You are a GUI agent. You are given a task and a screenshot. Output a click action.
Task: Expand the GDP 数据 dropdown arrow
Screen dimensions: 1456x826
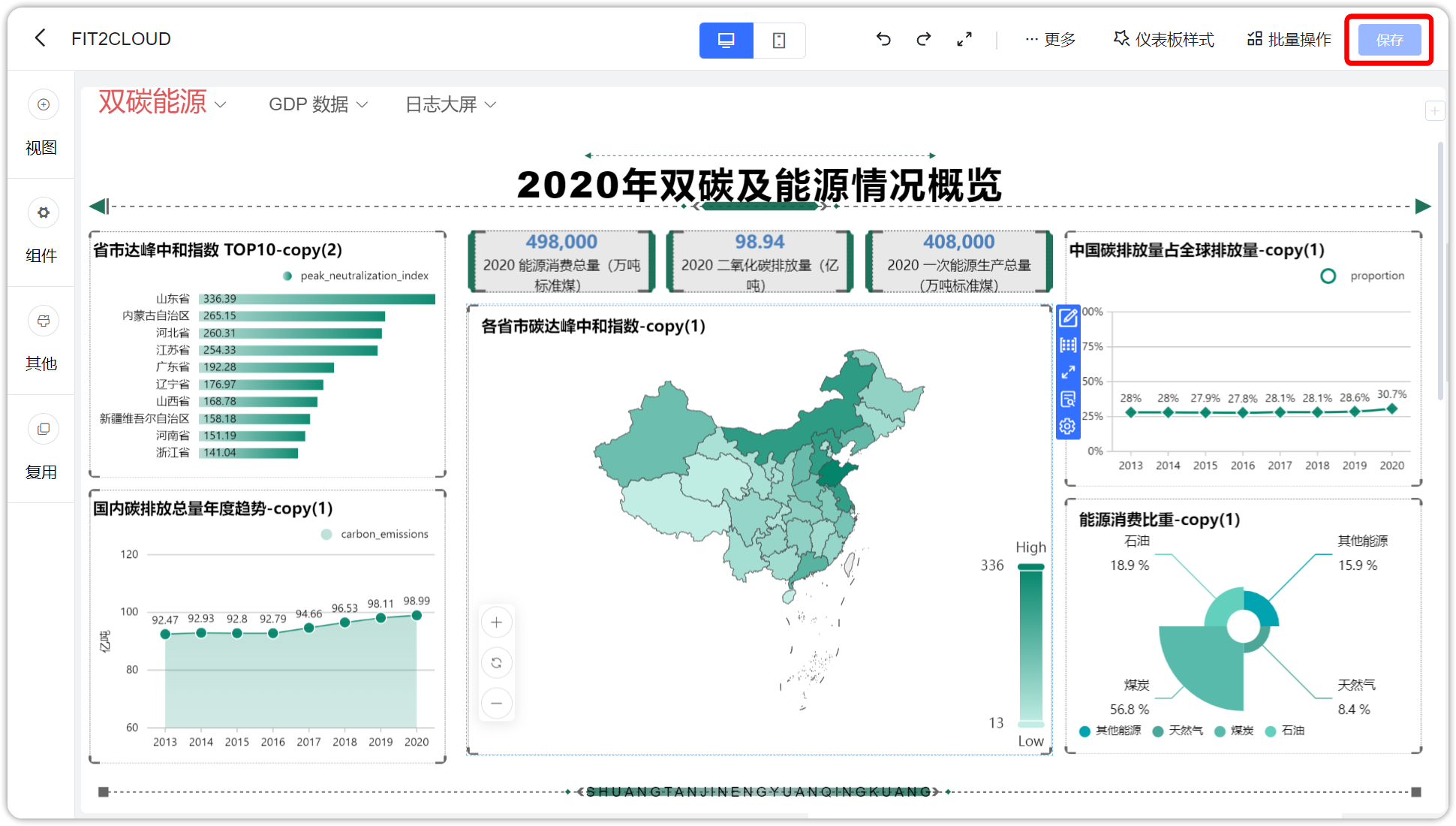(362, 104)
